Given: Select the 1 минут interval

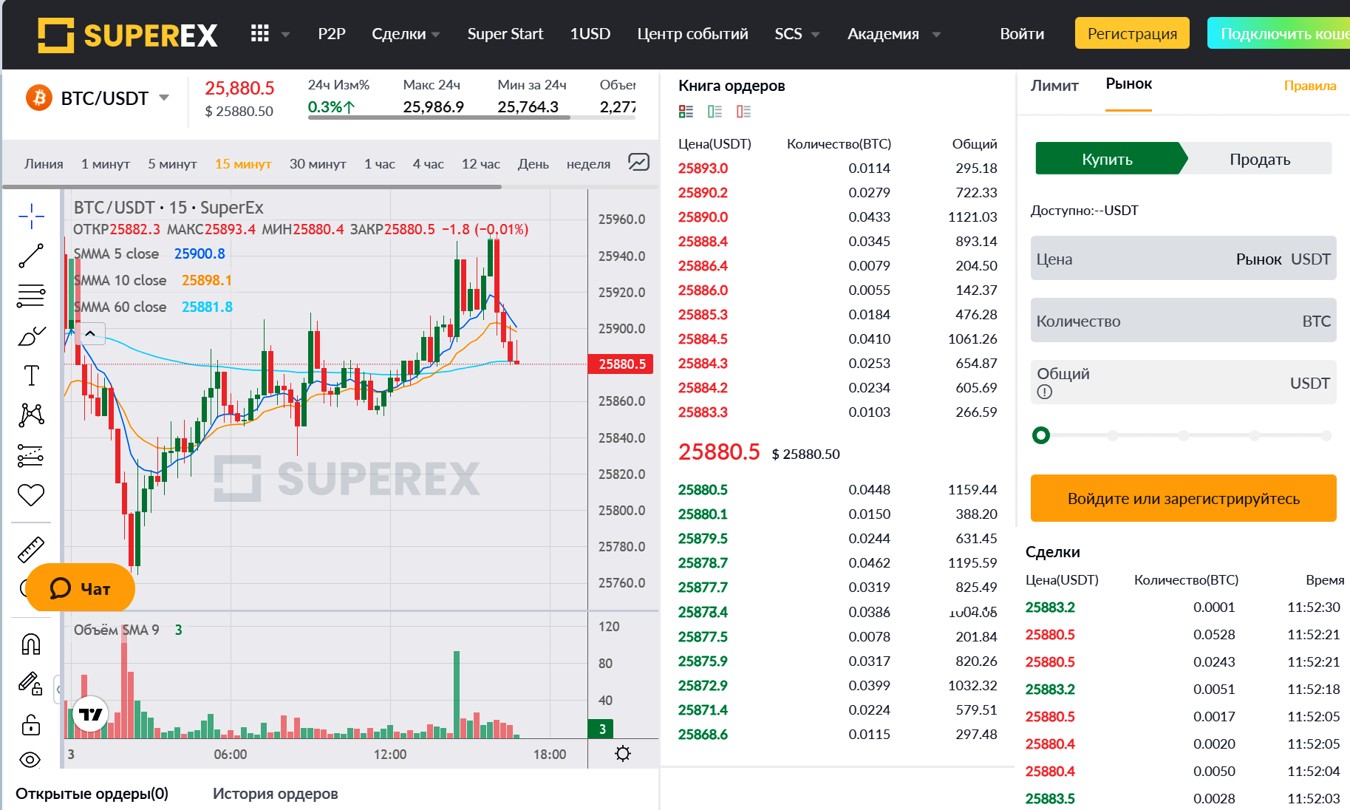Looking at the screenshot, I should (105, 164).
